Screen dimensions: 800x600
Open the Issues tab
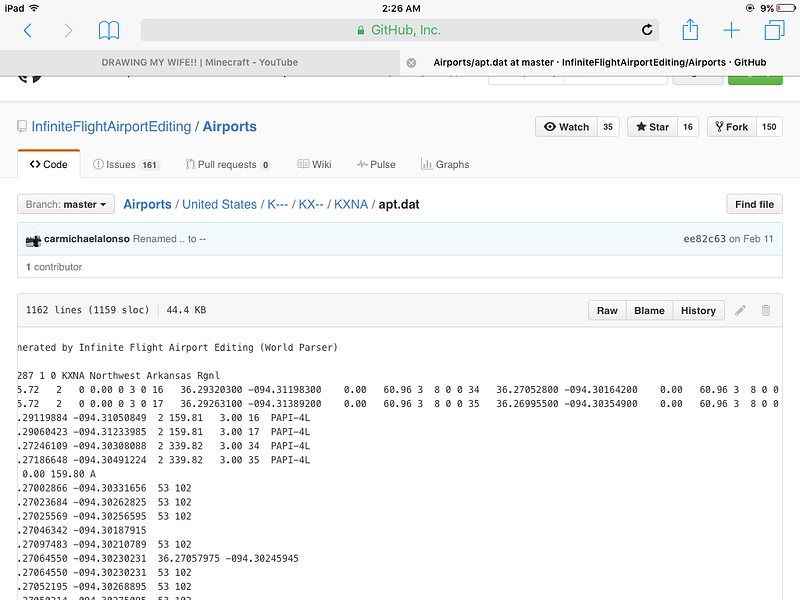127,164
